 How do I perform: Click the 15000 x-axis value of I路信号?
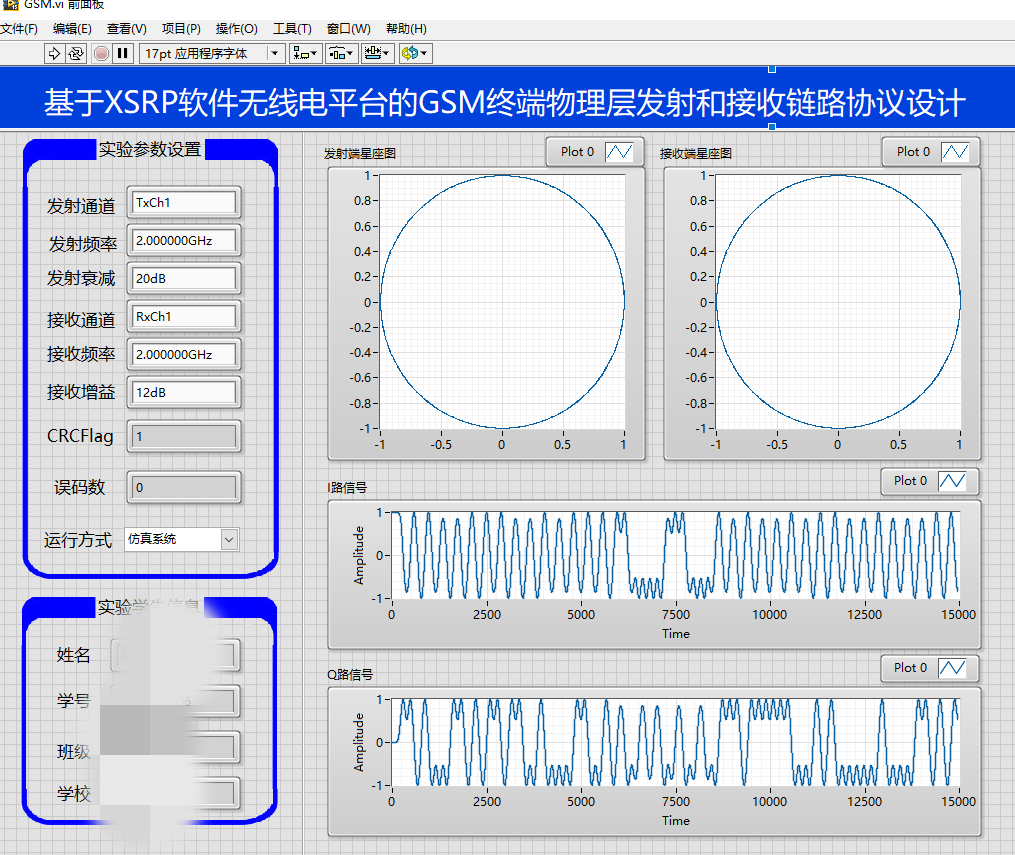958,614
